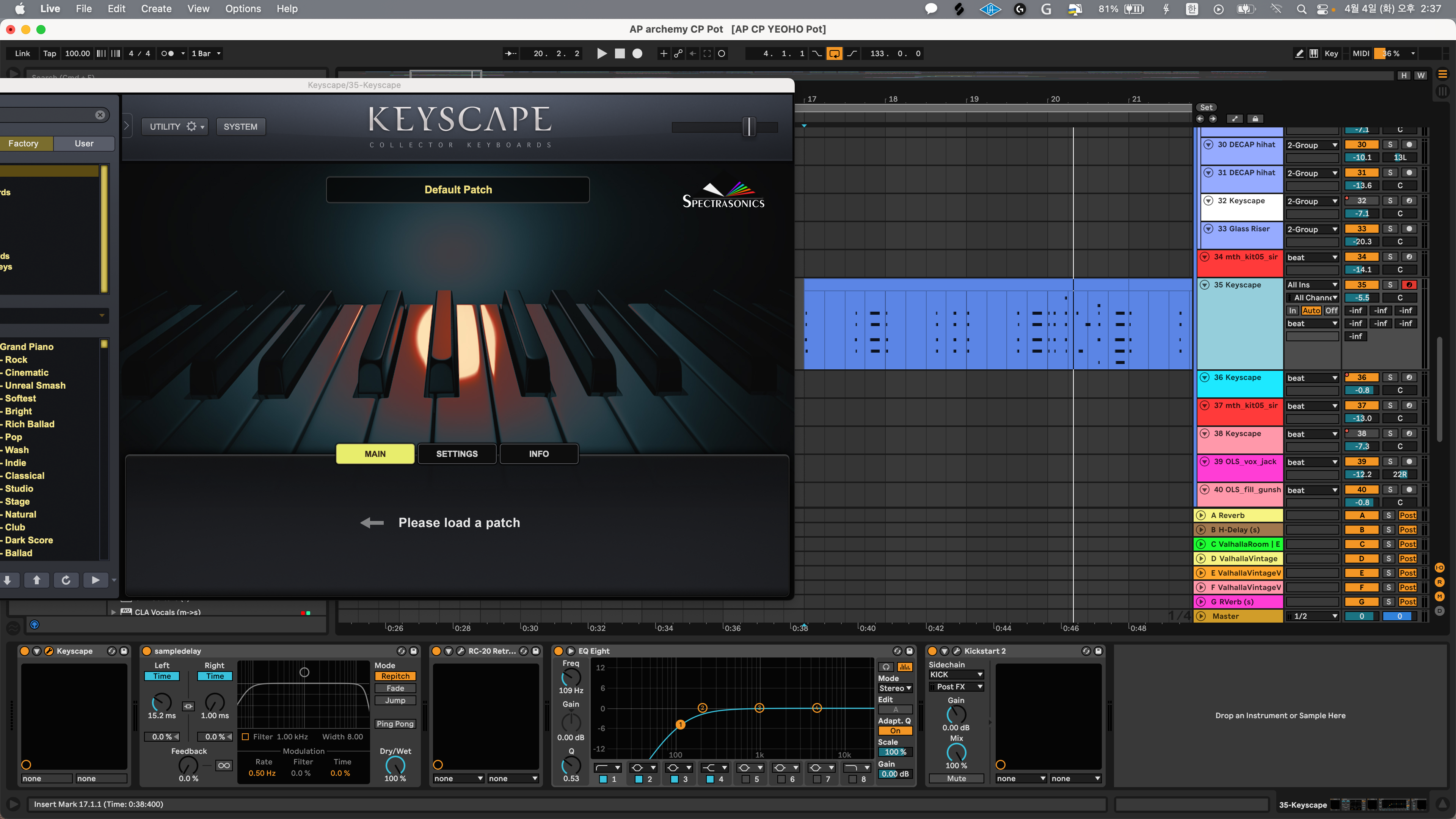Open track 35 All Ins input dropdown
Viewport: 1456px width, 819px height.
coord(1312,285)
